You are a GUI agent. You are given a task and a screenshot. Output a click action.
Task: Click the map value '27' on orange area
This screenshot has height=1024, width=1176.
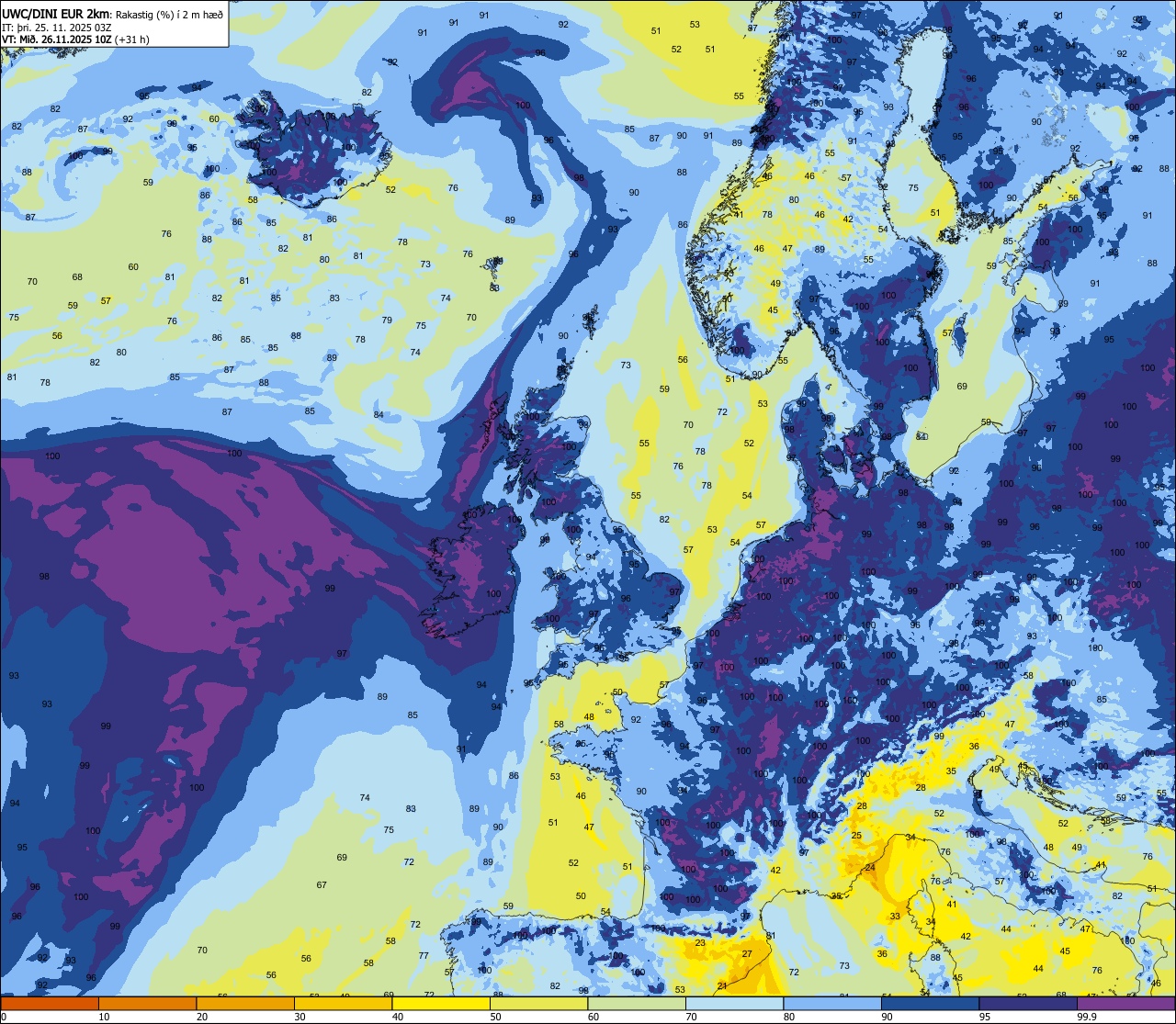(747, 954)
